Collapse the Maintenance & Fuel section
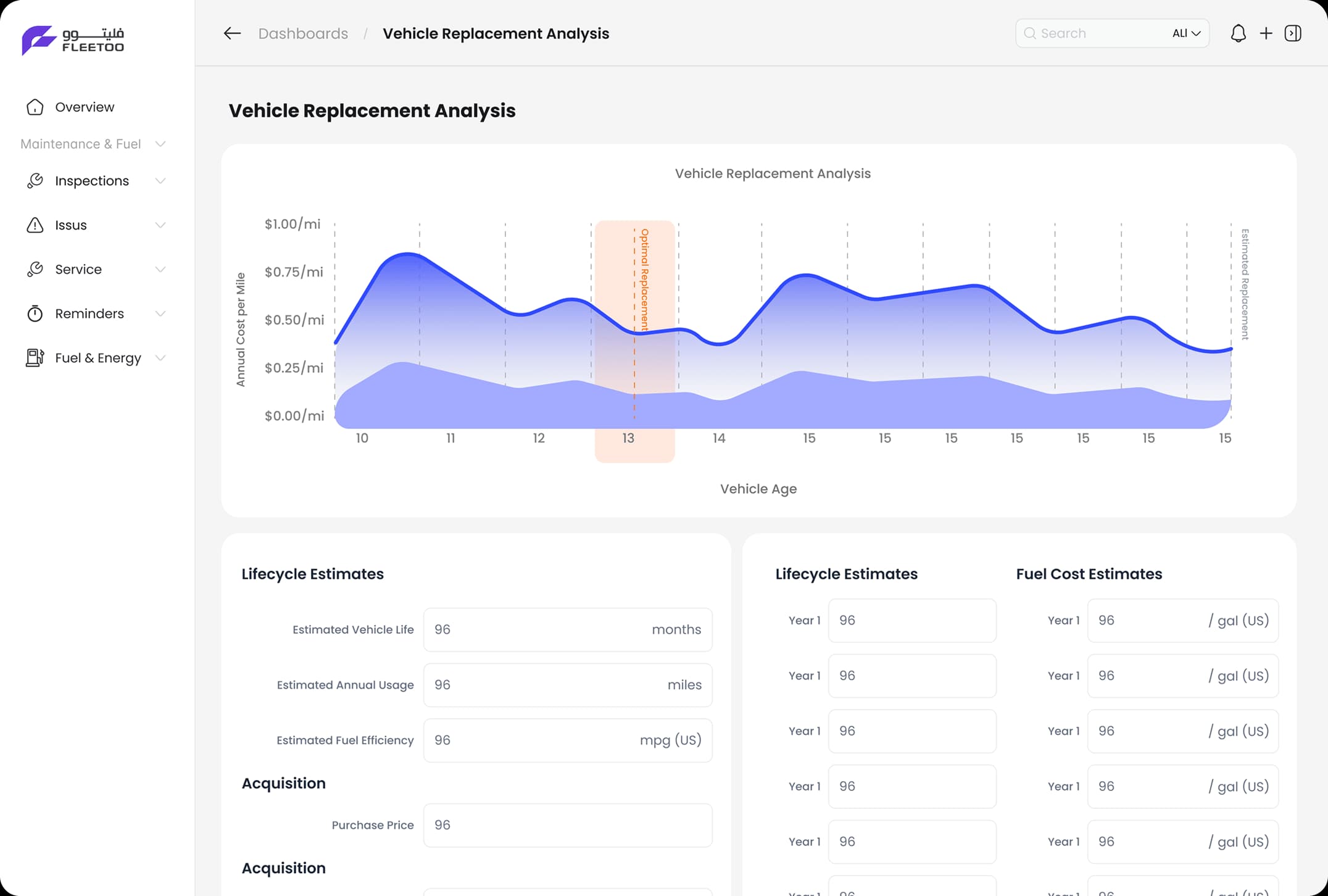1328x896 pixels. [x=160, y=144]
